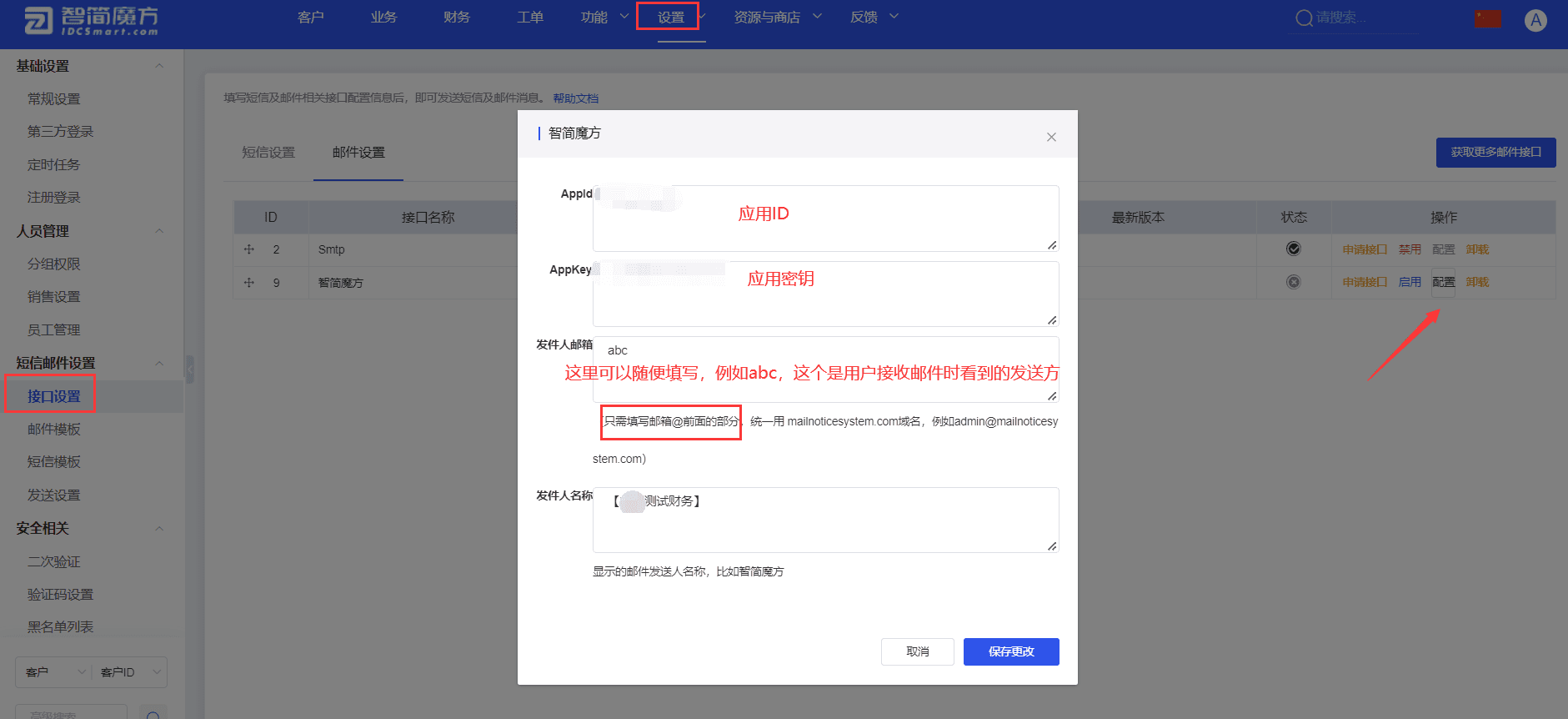The height and width of the screenshot is (719, 1568).
Task: Open the 反馈 dropdown menu
Action: coord(874,18)
